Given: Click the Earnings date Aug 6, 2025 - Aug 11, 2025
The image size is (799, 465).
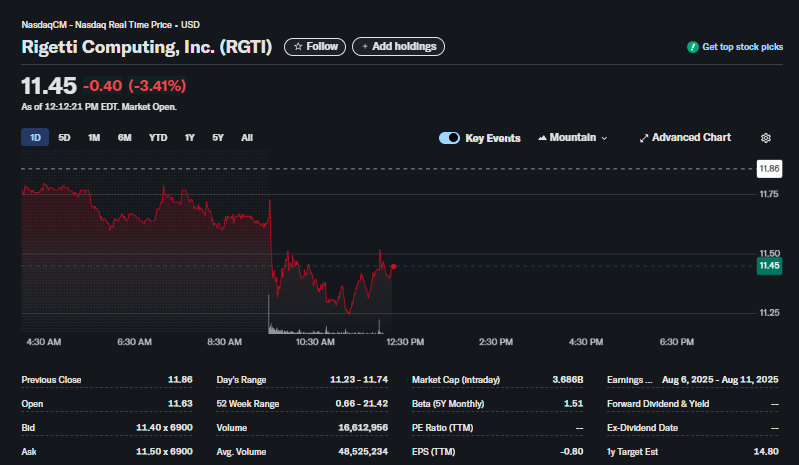Looking at the screenshot, I should click(x=720, y=379).
